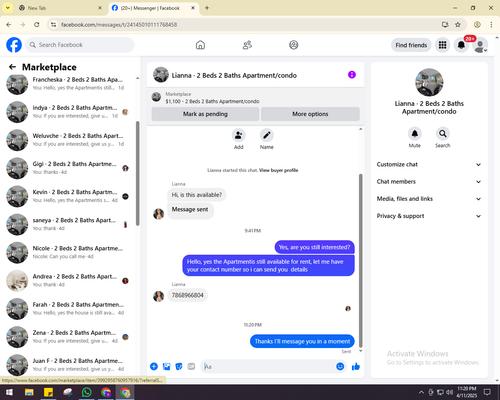
Task: Open the tab search dropdown arrow
Action: 8,8
